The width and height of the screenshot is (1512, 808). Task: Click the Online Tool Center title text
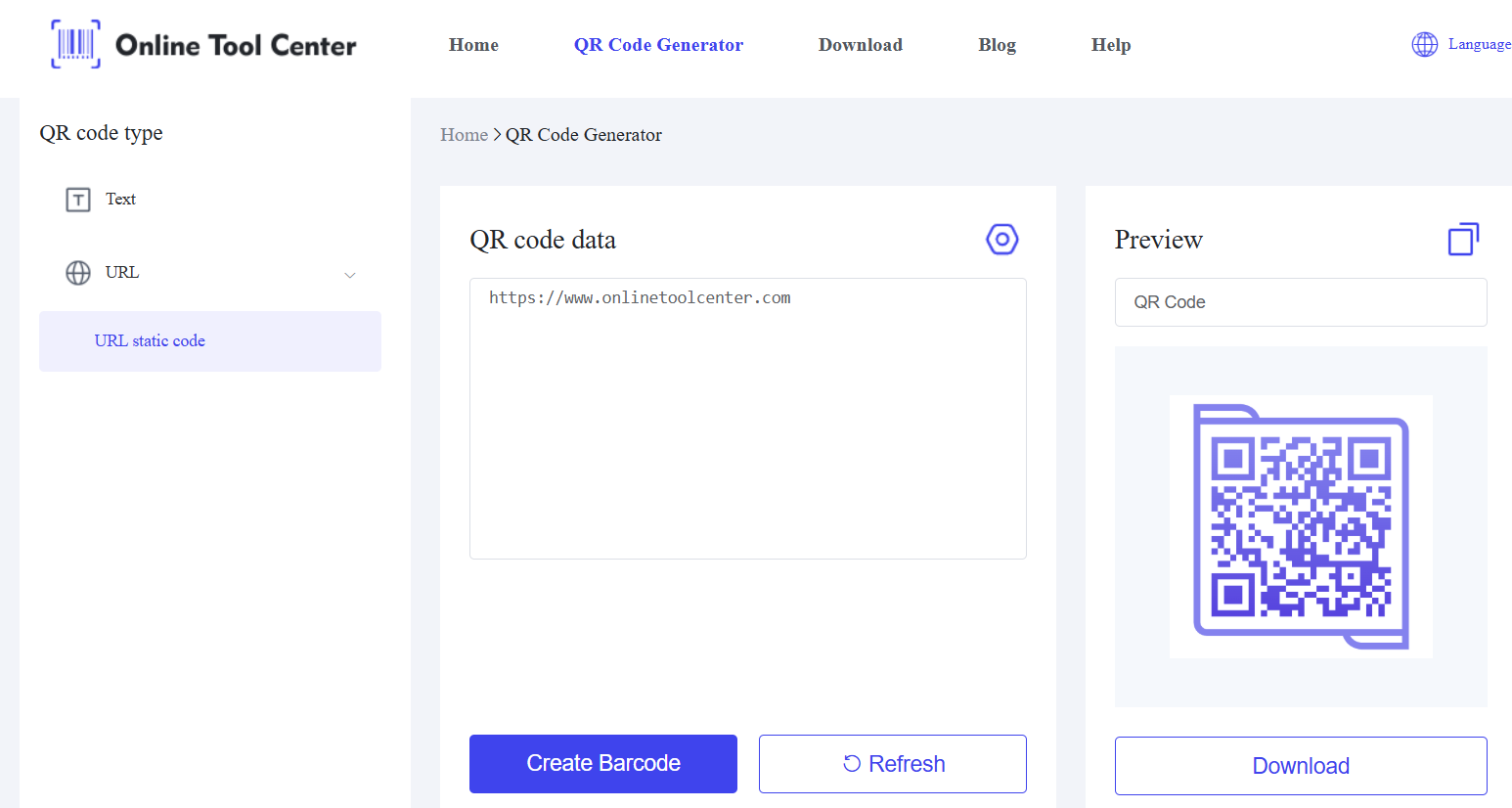click(x=236, y=45)
